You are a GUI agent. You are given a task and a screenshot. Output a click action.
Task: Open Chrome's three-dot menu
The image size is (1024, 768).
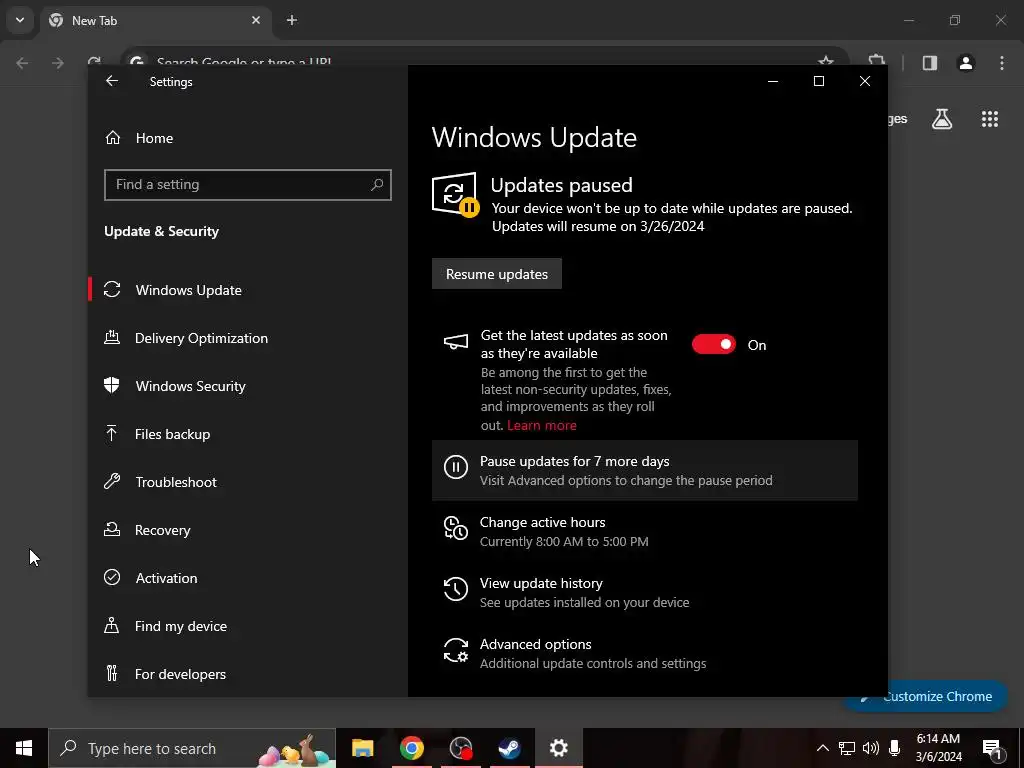pos(1002,63)
